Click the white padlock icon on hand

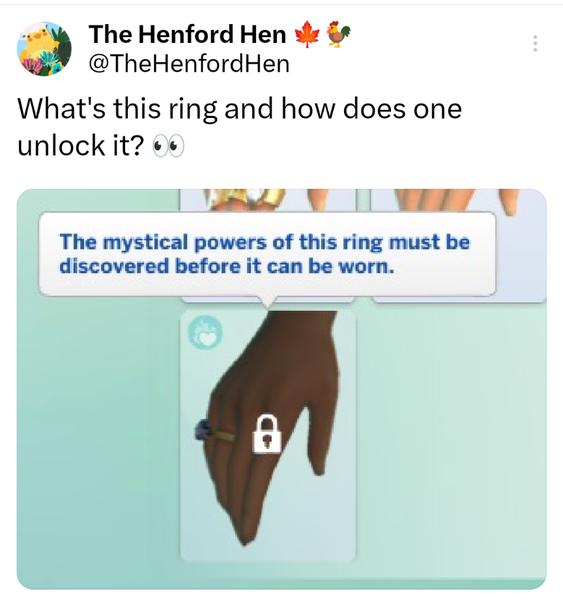pos(267,434)
